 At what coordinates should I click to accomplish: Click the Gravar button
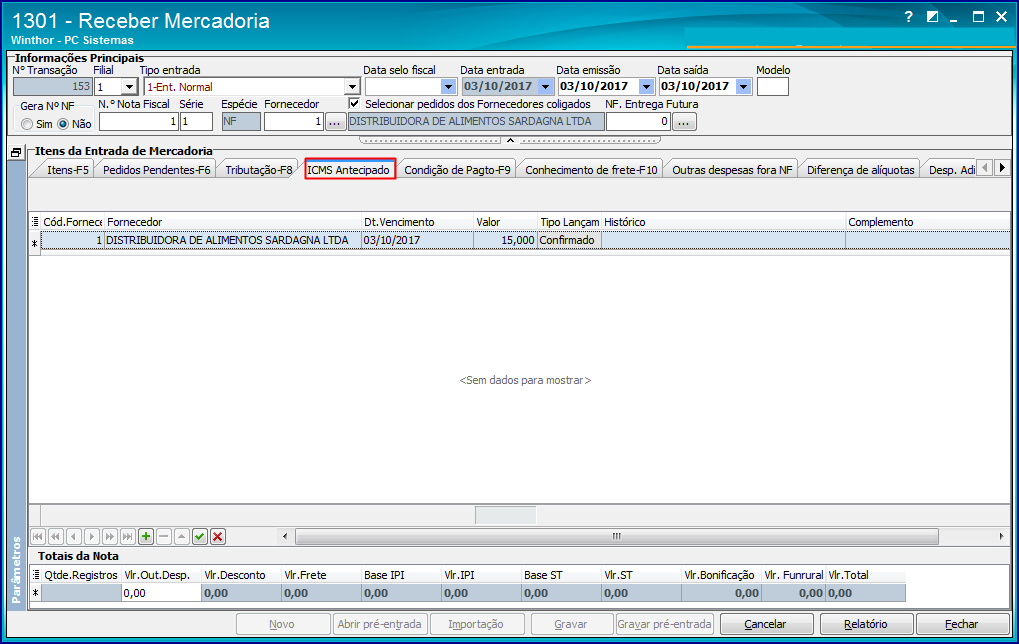[571, 624]
